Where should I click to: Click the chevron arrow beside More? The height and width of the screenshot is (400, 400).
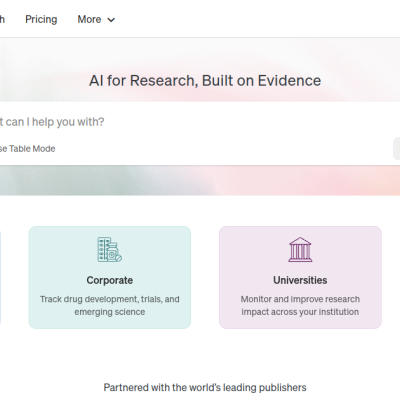pos(111,20)
